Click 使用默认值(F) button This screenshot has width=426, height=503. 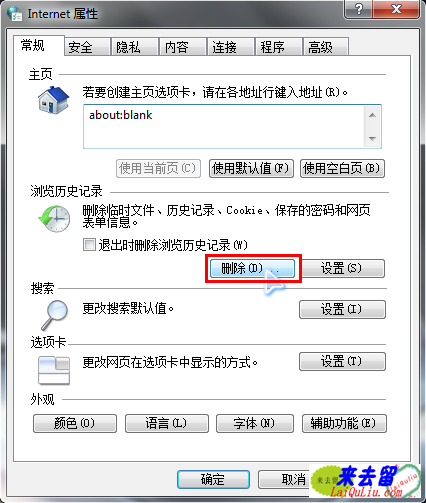click(x=251, y=168)
